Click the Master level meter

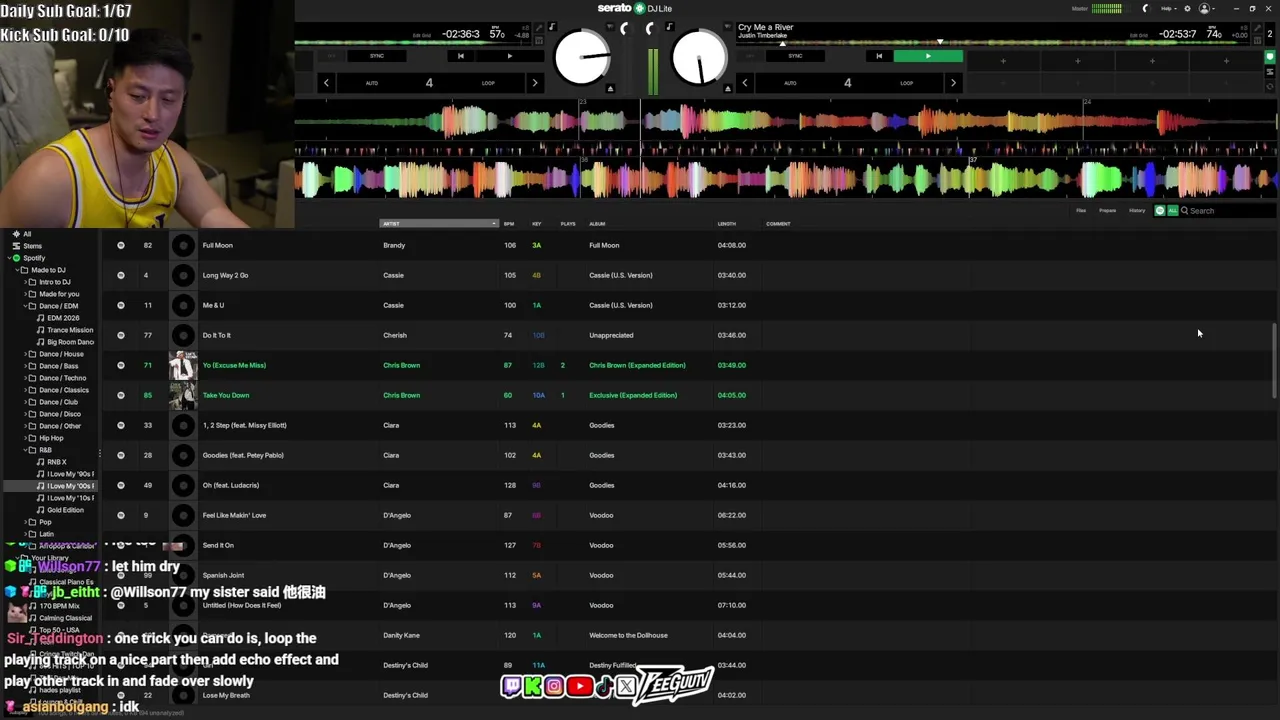pyautogui.click(x=1107, y=8)
